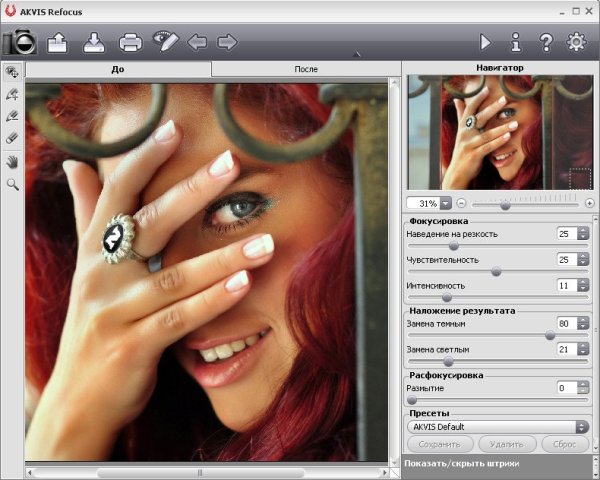Open help question mark icon
The image size is (600, 480).
coord(546,42)
